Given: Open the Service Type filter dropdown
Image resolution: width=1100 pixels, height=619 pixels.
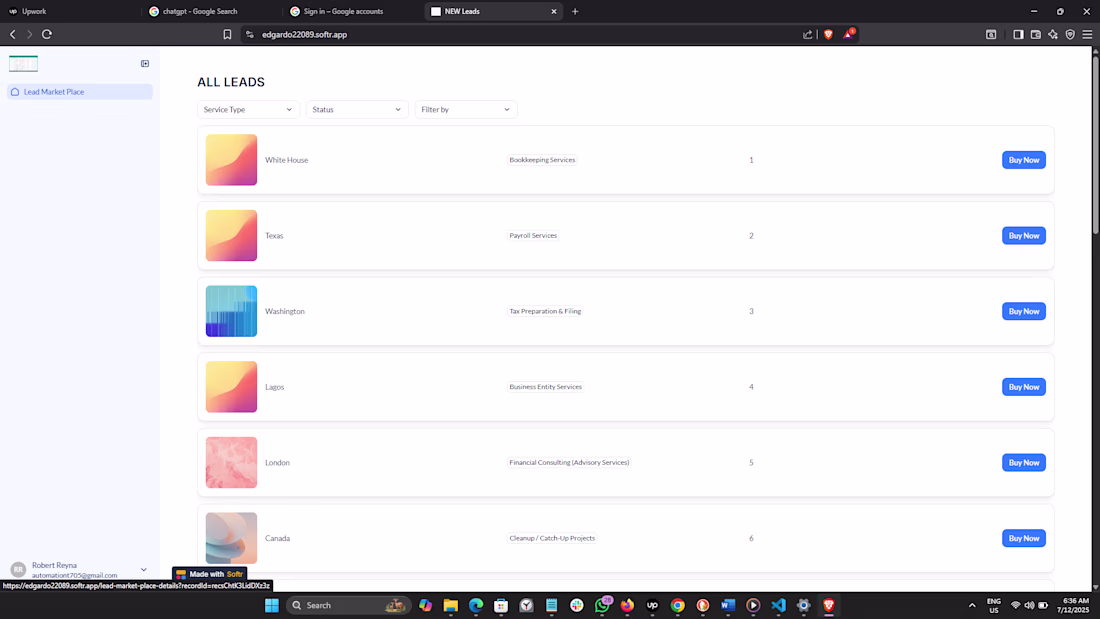Looking at the screenshot, I should [248, 109].
